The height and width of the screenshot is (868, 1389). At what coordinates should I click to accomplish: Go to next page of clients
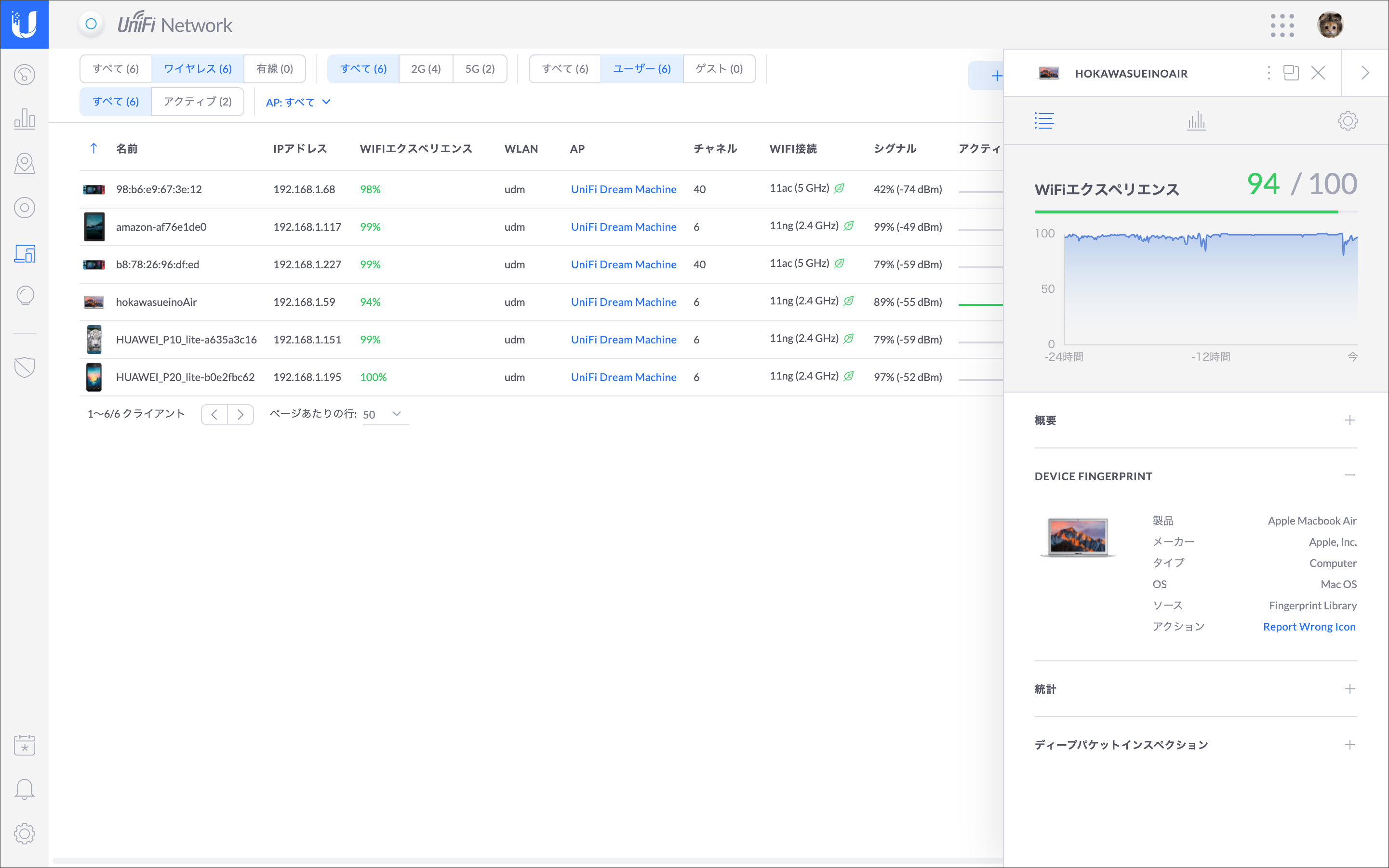pos(240,414)
